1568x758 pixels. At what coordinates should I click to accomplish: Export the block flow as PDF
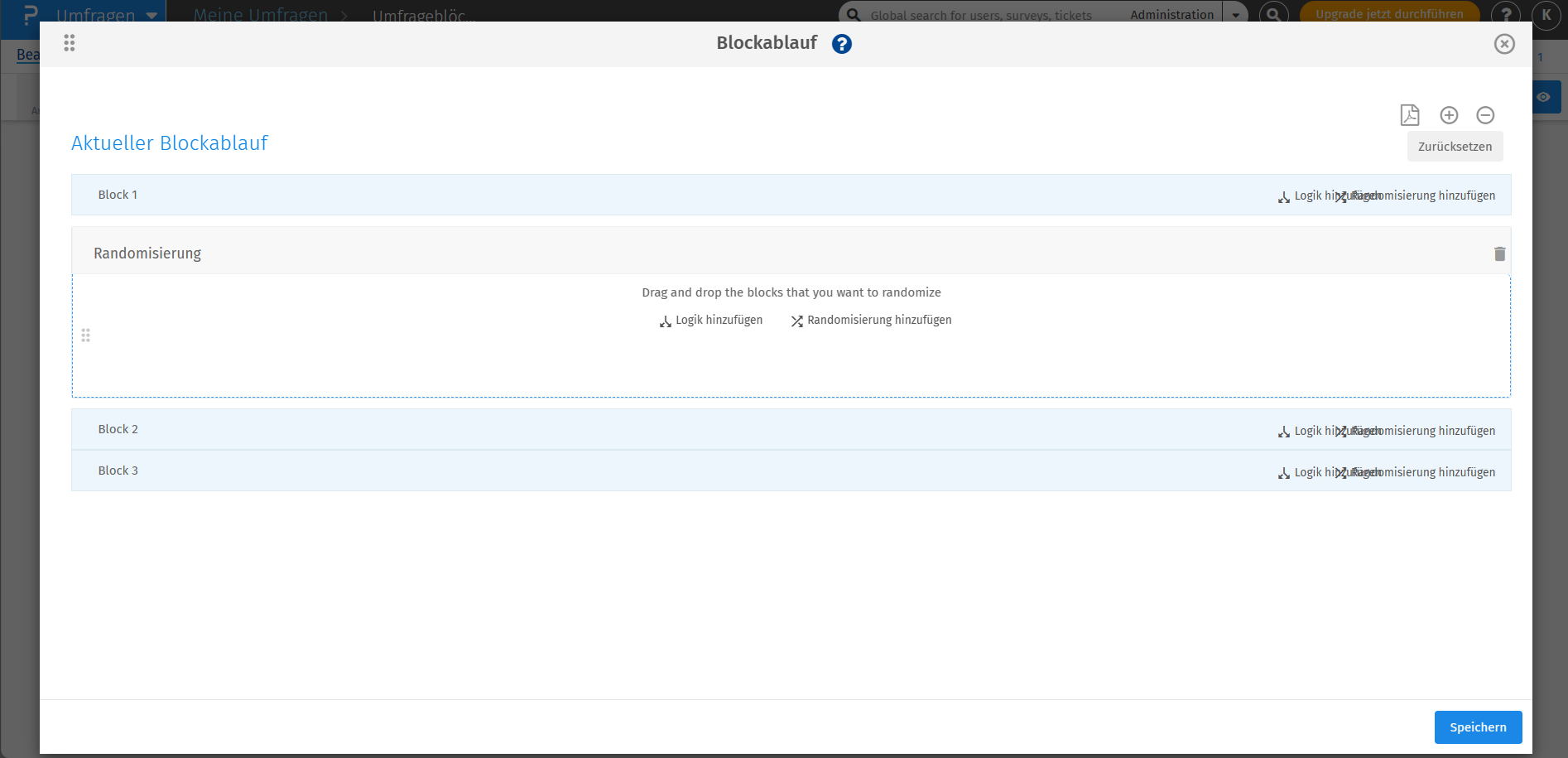click(1409, 115)
